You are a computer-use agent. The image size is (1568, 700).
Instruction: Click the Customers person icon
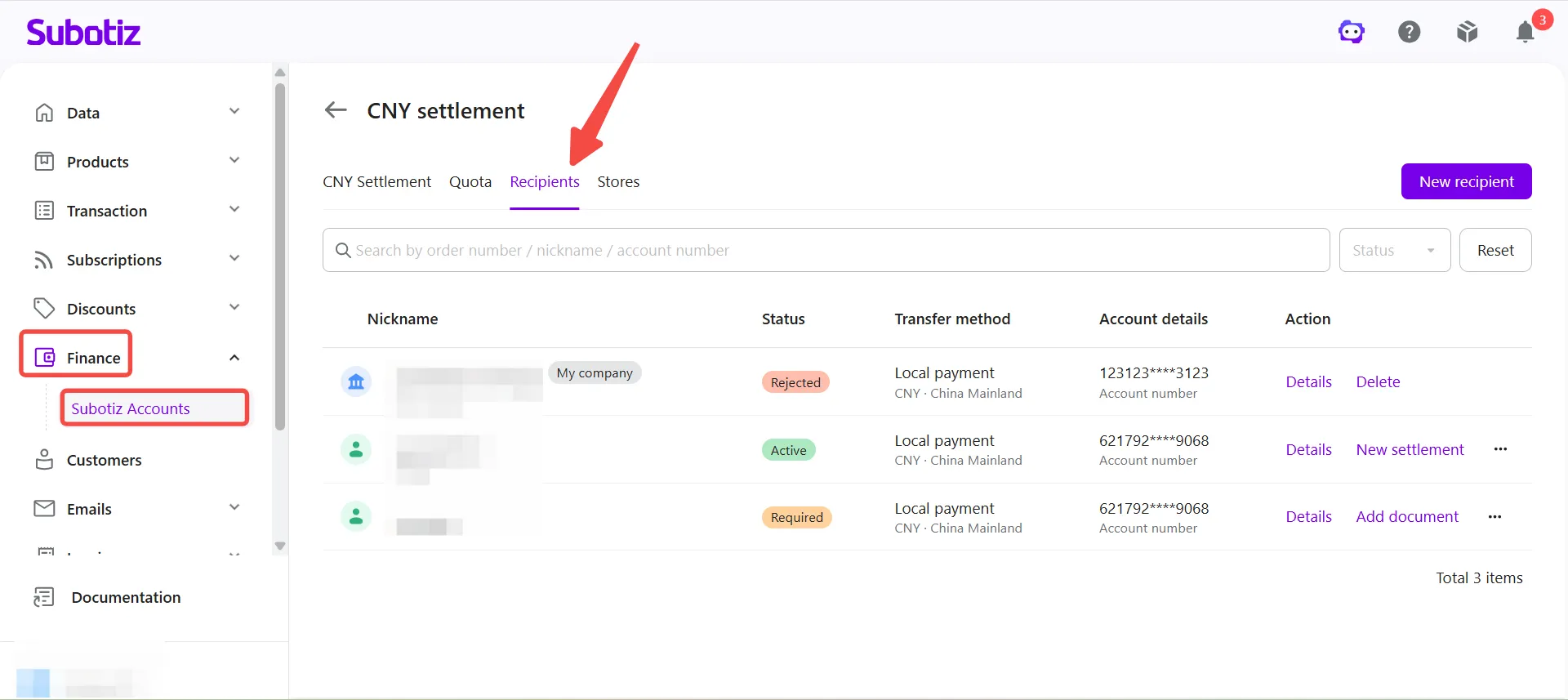(x=44, y=459)
